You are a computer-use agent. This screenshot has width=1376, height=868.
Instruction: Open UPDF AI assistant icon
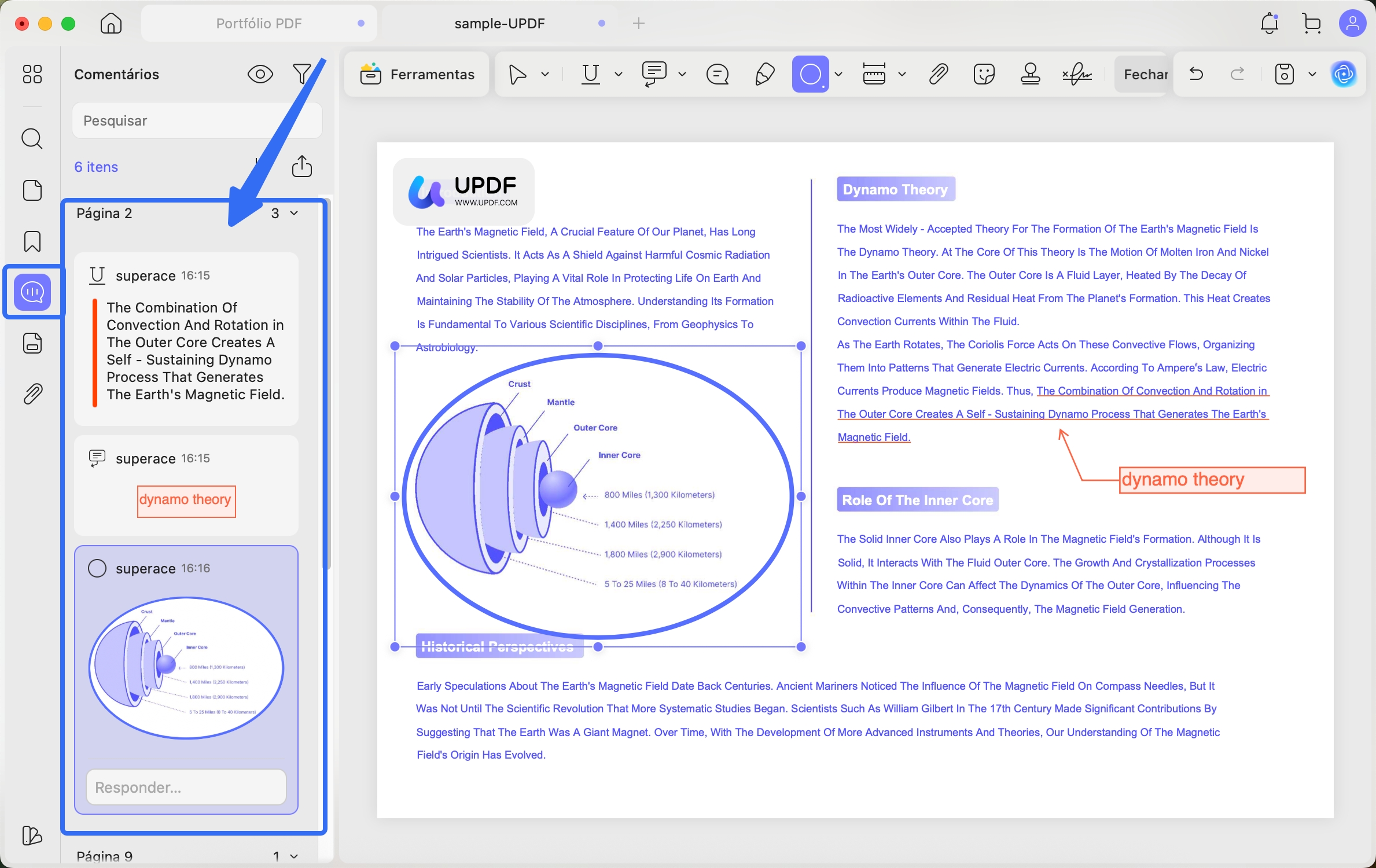pyautogui.click(x=1343, y=74)
